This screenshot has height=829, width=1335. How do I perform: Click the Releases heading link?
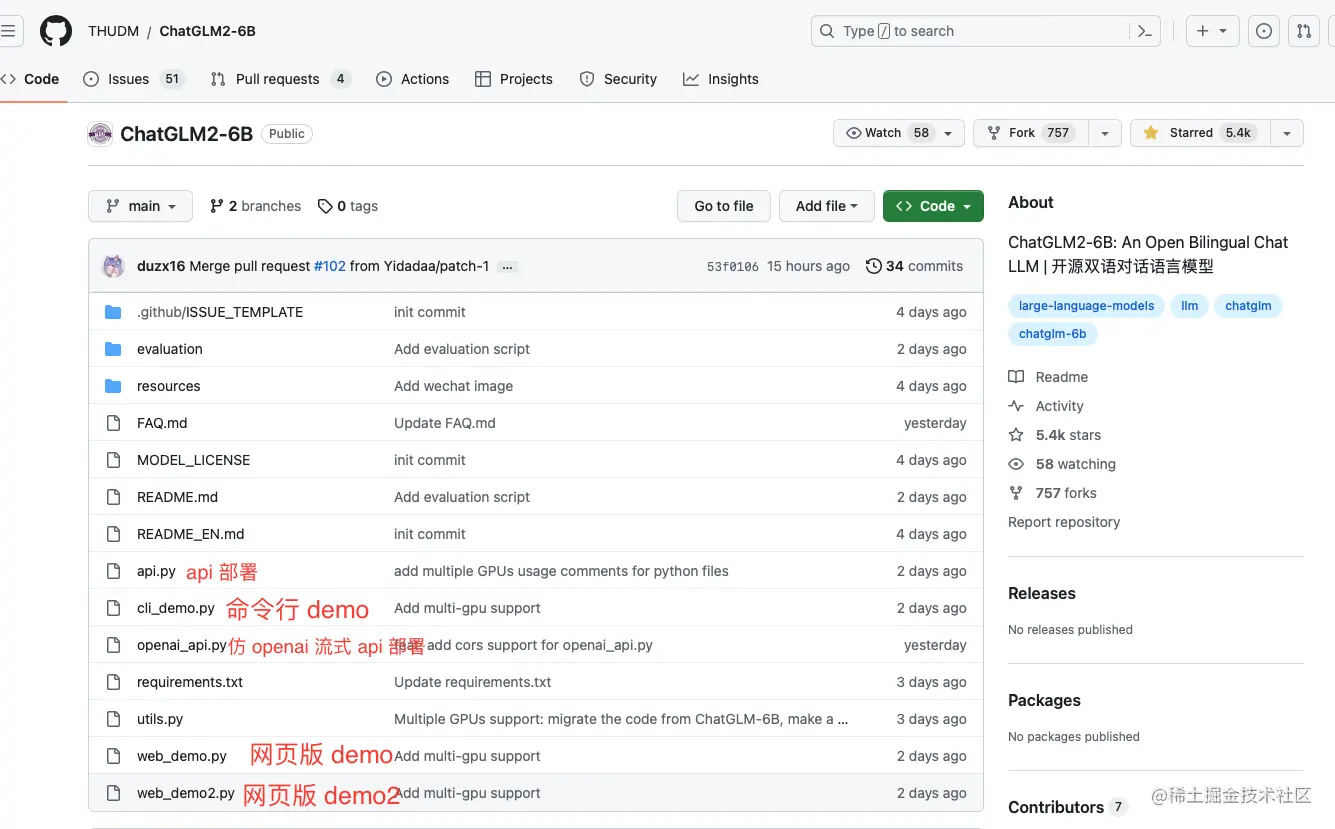(1041, 593)
